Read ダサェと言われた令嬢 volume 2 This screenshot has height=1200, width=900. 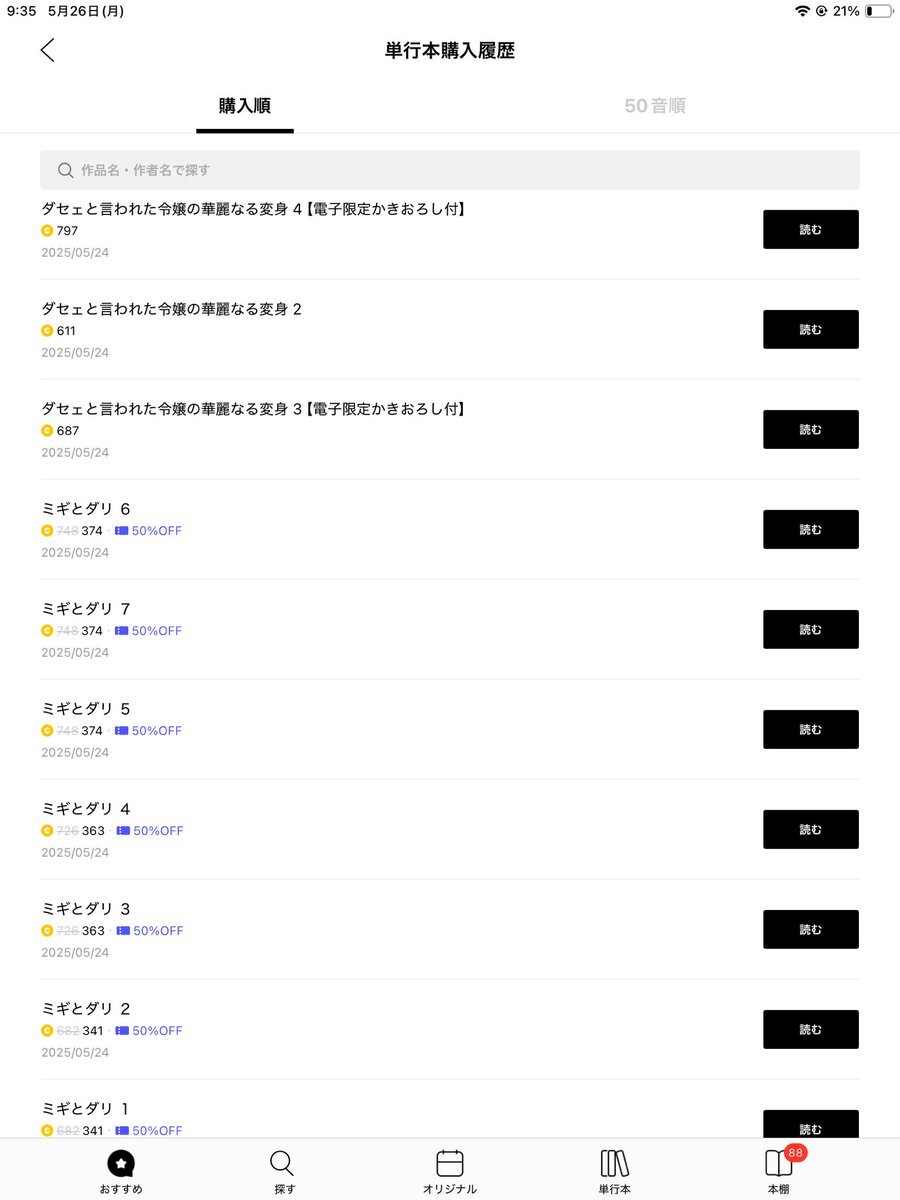811,330
